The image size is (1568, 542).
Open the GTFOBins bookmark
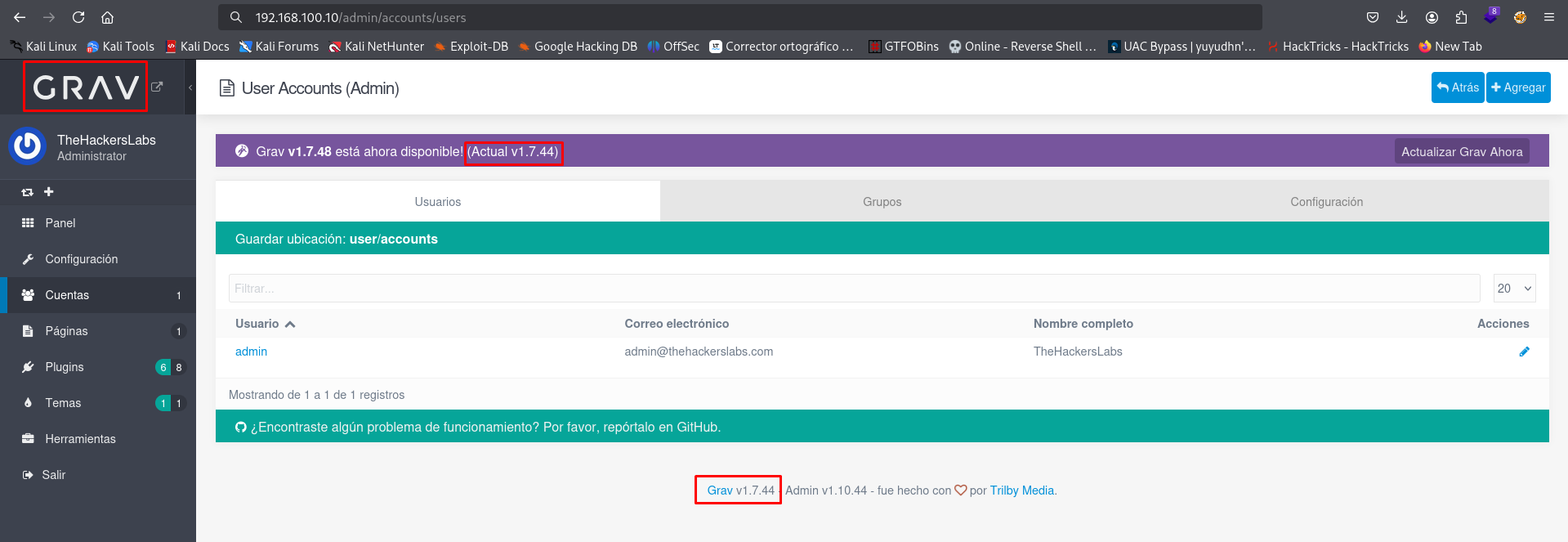pyautogui.click(x=904, y=47)
